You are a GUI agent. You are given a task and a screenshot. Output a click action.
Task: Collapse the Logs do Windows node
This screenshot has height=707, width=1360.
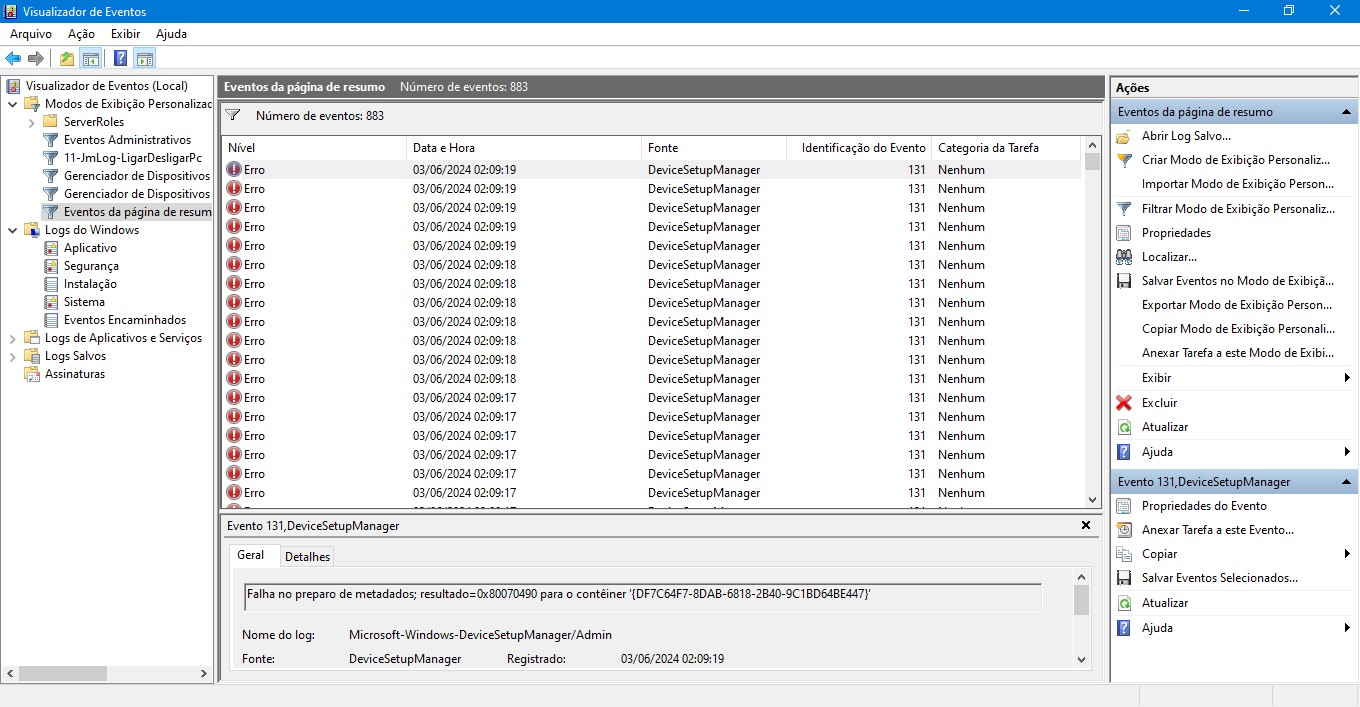[12, 230]
